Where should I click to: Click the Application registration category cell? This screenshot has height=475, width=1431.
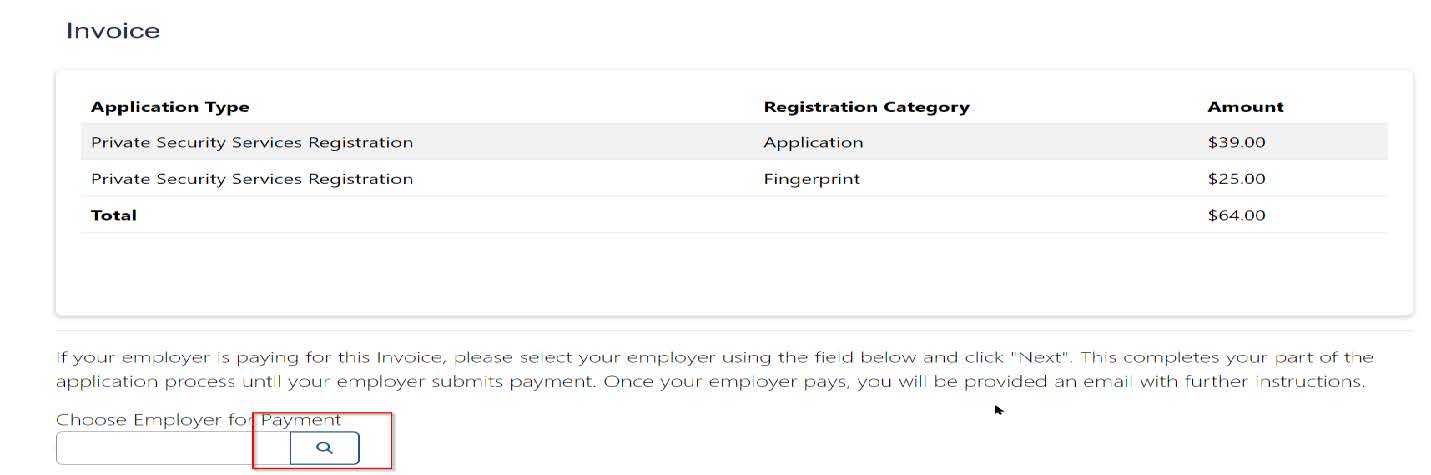point(813,142)
